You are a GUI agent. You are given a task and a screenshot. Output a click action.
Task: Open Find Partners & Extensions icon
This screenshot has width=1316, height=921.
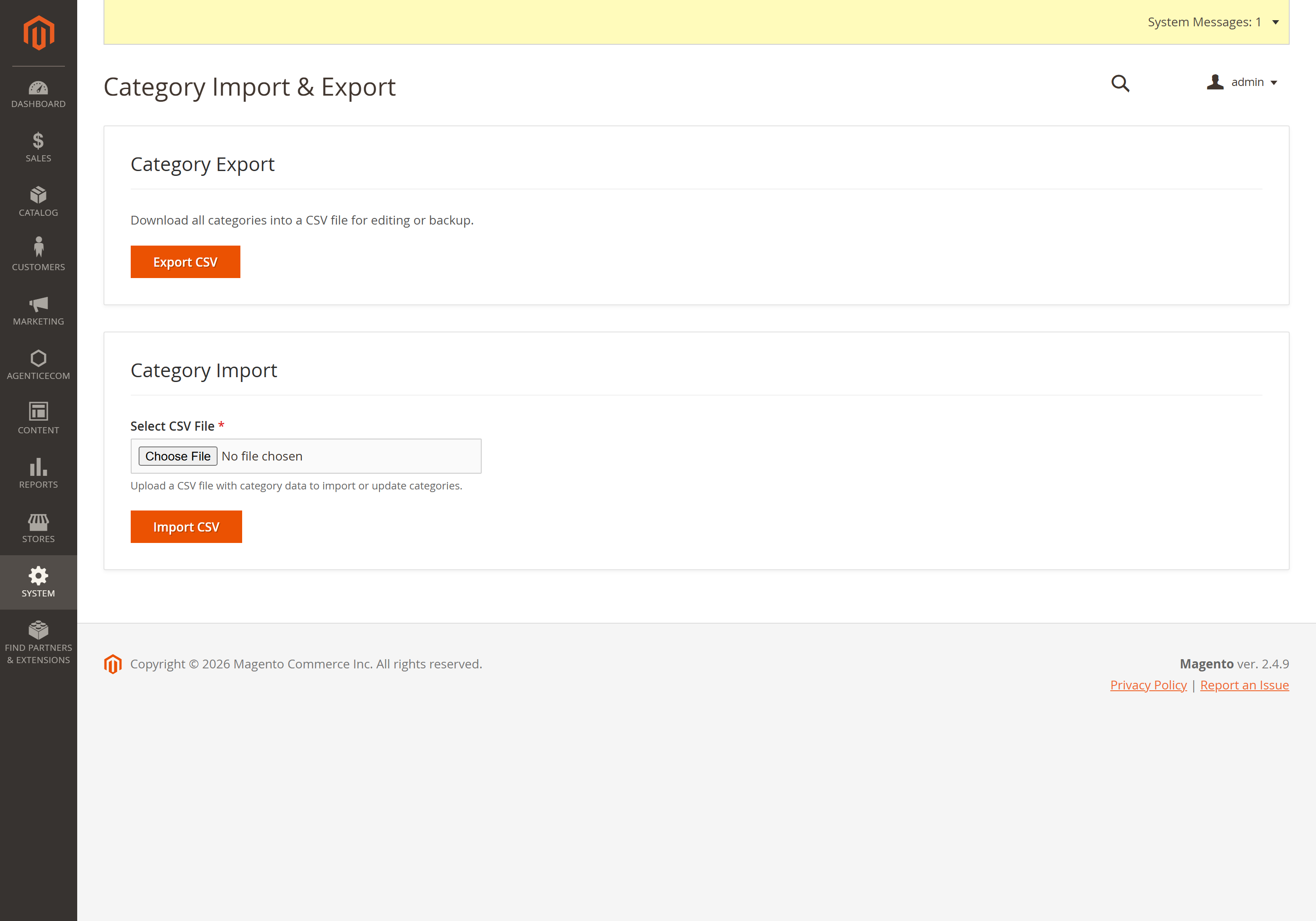click(39, 630)
